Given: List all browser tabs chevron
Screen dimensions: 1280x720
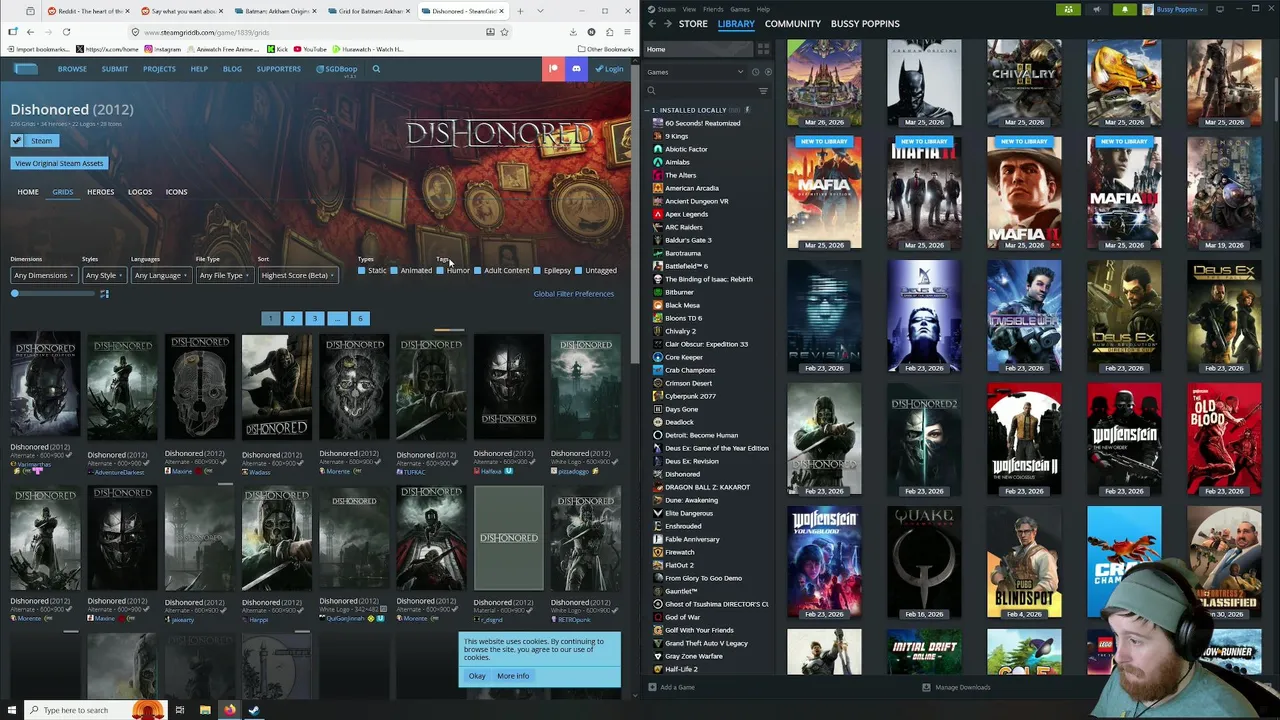Looking at the screenshot, I should [540, 11].
